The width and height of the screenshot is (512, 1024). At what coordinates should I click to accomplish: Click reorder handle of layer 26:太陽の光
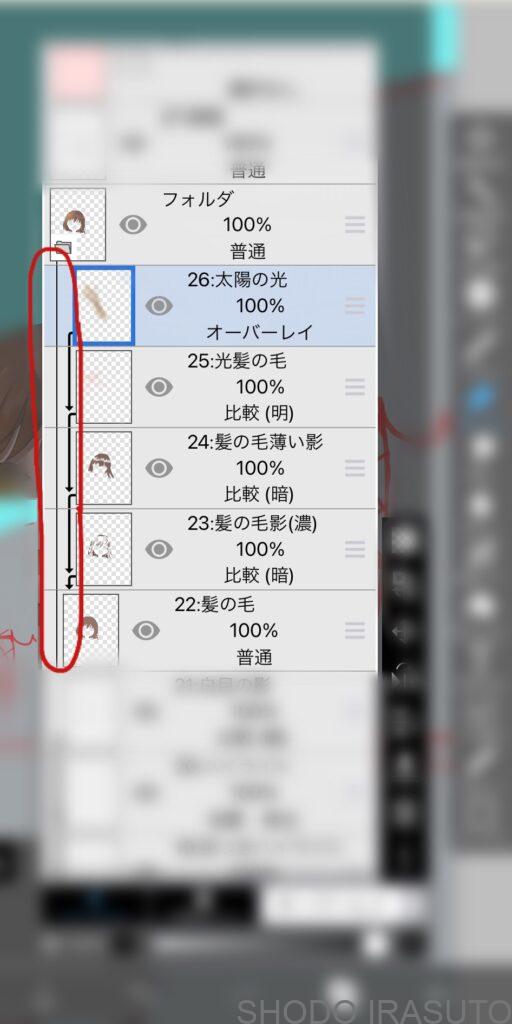(x=355, y=306)
